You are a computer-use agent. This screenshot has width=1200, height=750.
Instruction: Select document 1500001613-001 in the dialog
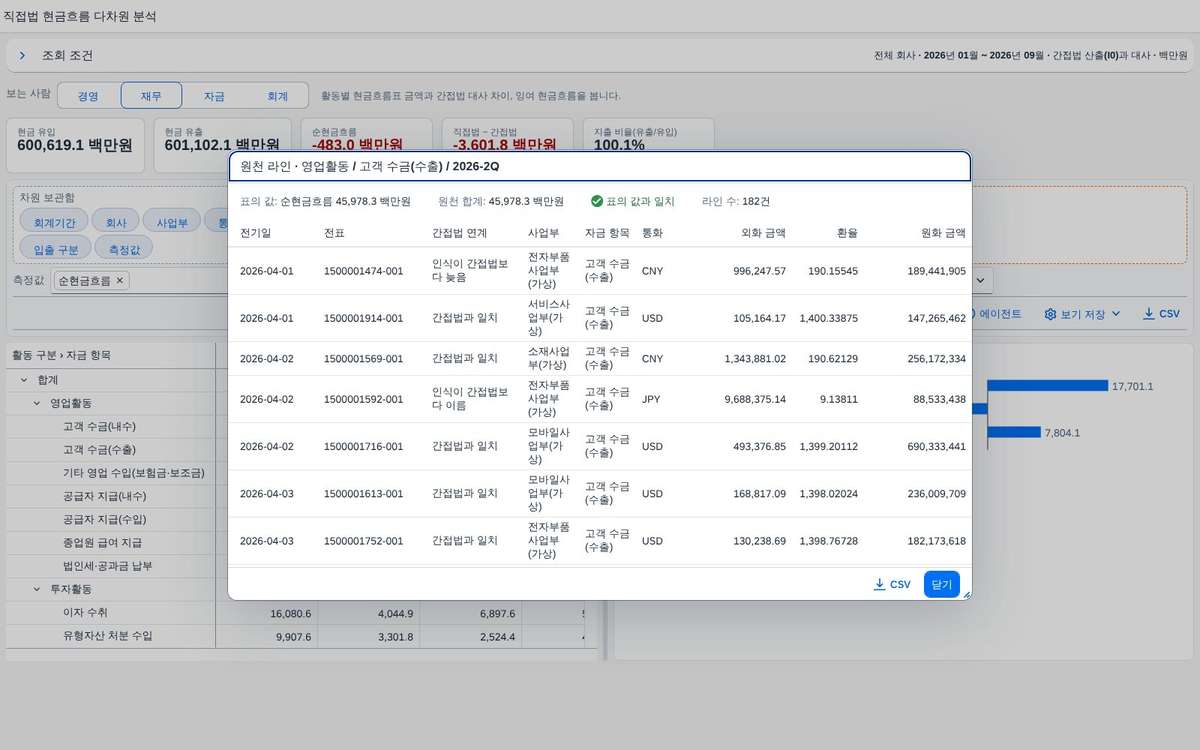[363, 493]
